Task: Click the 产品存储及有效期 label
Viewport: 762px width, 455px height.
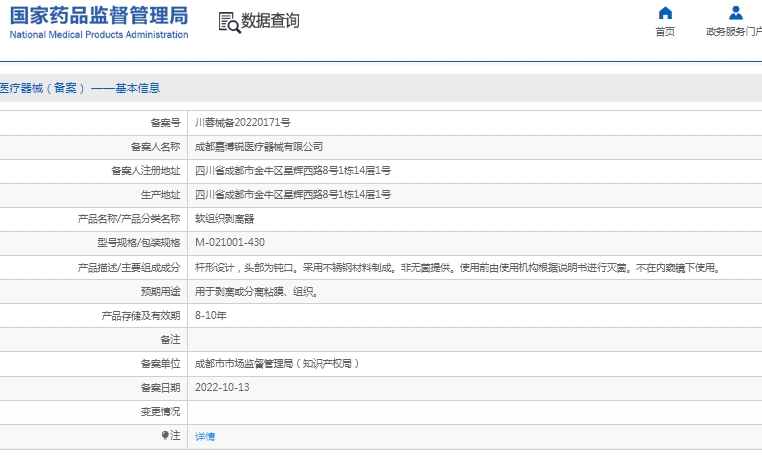Action: point(141,315)
